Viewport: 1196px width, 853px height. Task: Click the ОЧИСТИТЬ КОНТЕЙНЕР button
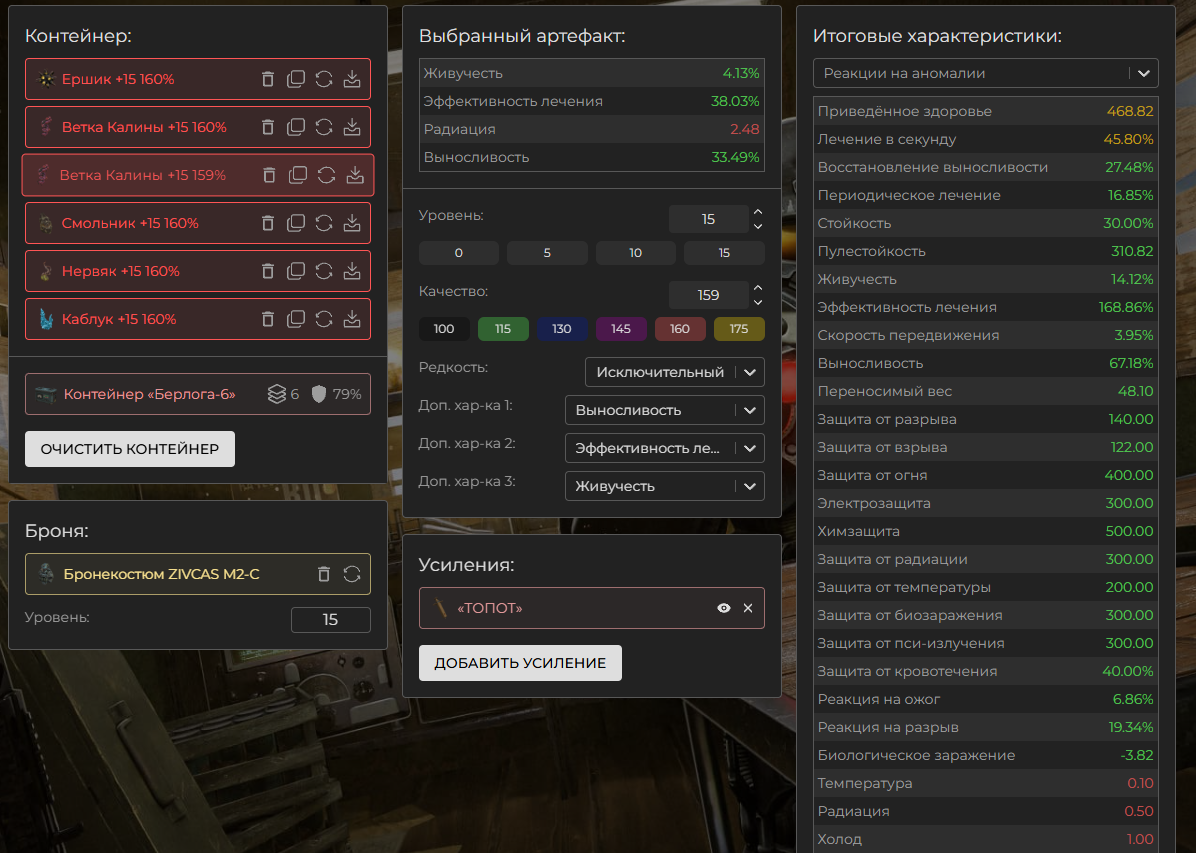(130, 449)
